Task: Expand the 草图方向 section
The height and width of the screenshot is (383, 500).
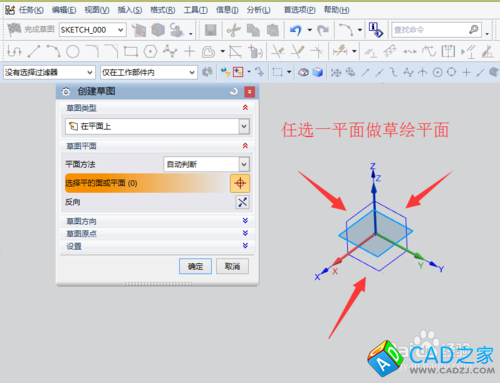Action: pos(245,221)
